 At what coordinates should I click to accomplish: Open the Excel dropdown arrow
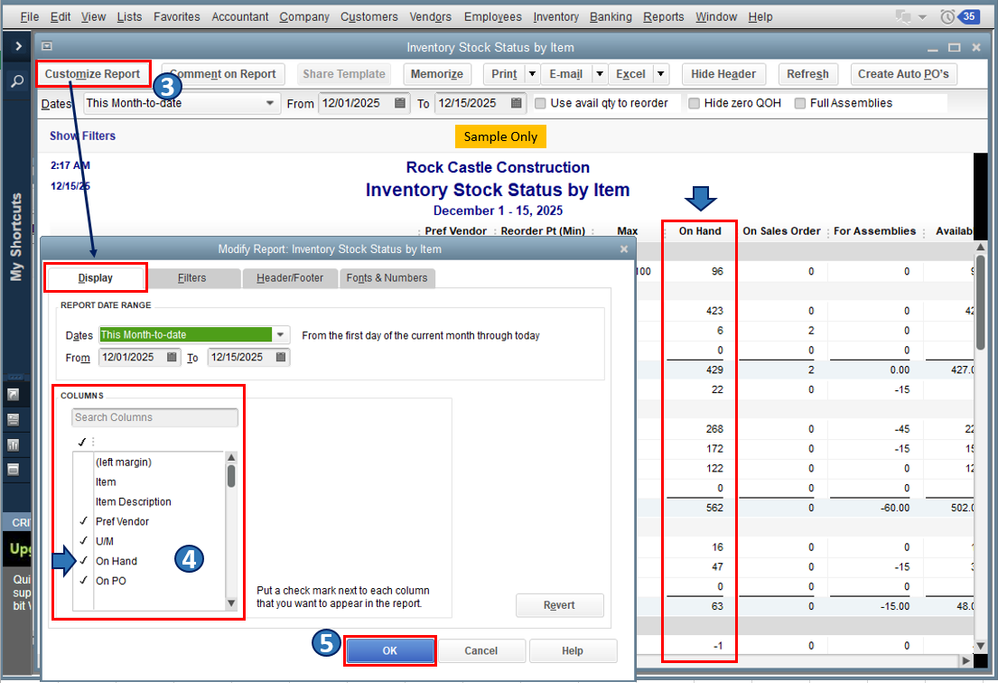(x=661, y=74)
